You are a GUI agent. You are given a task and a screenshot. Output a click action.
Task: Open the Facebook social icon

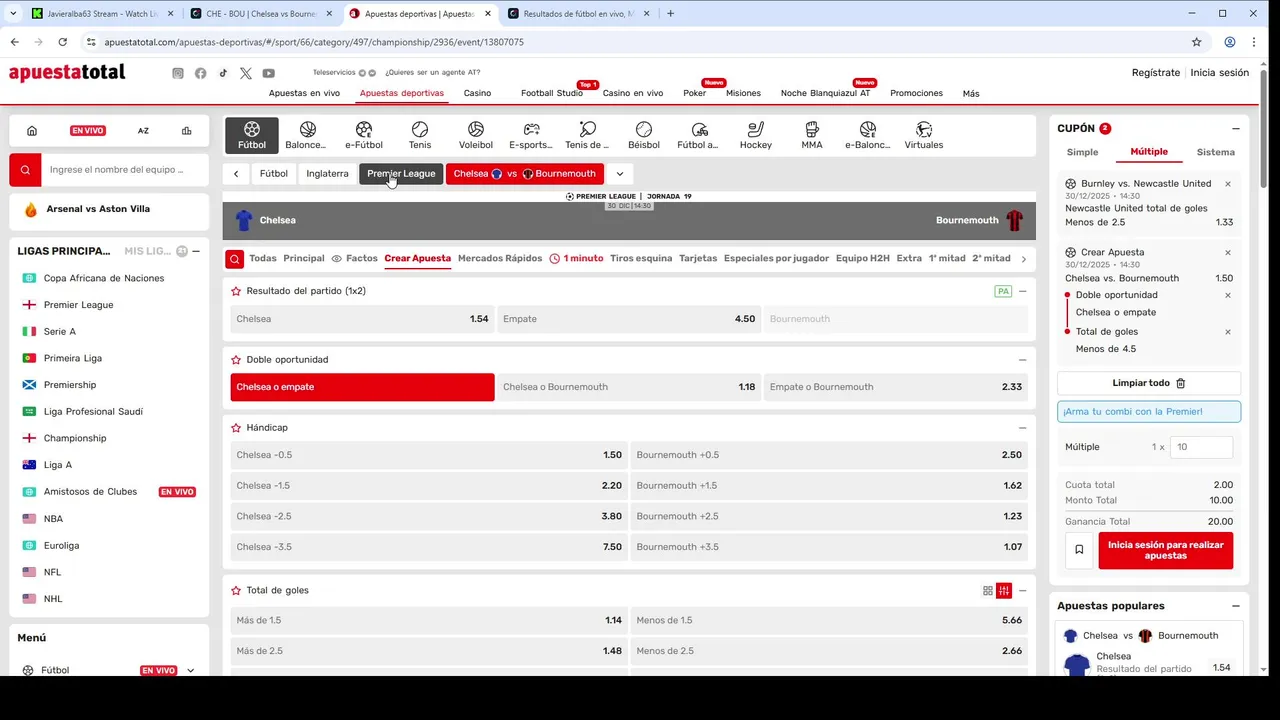[201, 73]
